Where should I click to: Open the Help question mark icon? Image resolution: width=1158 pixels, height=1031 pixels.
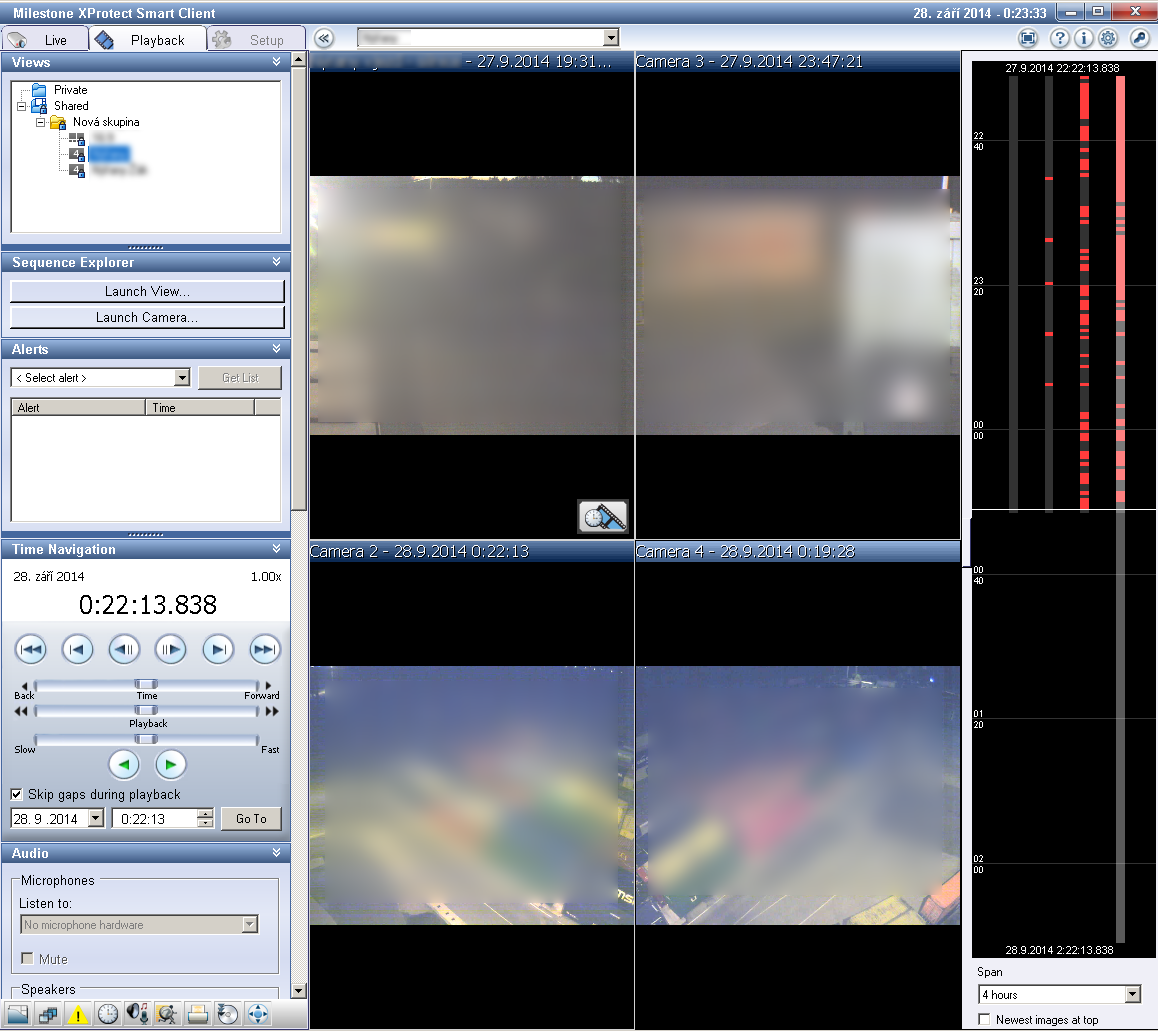(1059, 38)
